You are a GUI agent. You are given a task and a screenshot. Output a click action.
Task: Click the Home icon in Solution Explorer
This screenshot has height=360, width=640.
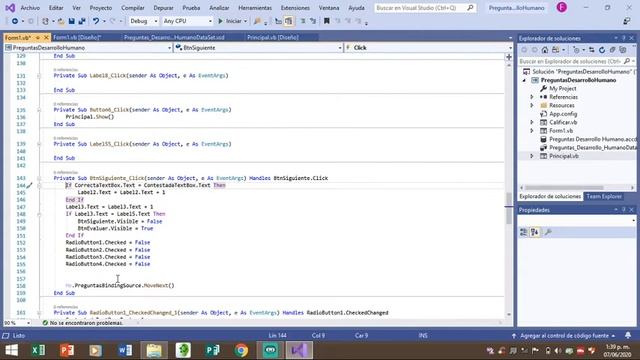545,50
